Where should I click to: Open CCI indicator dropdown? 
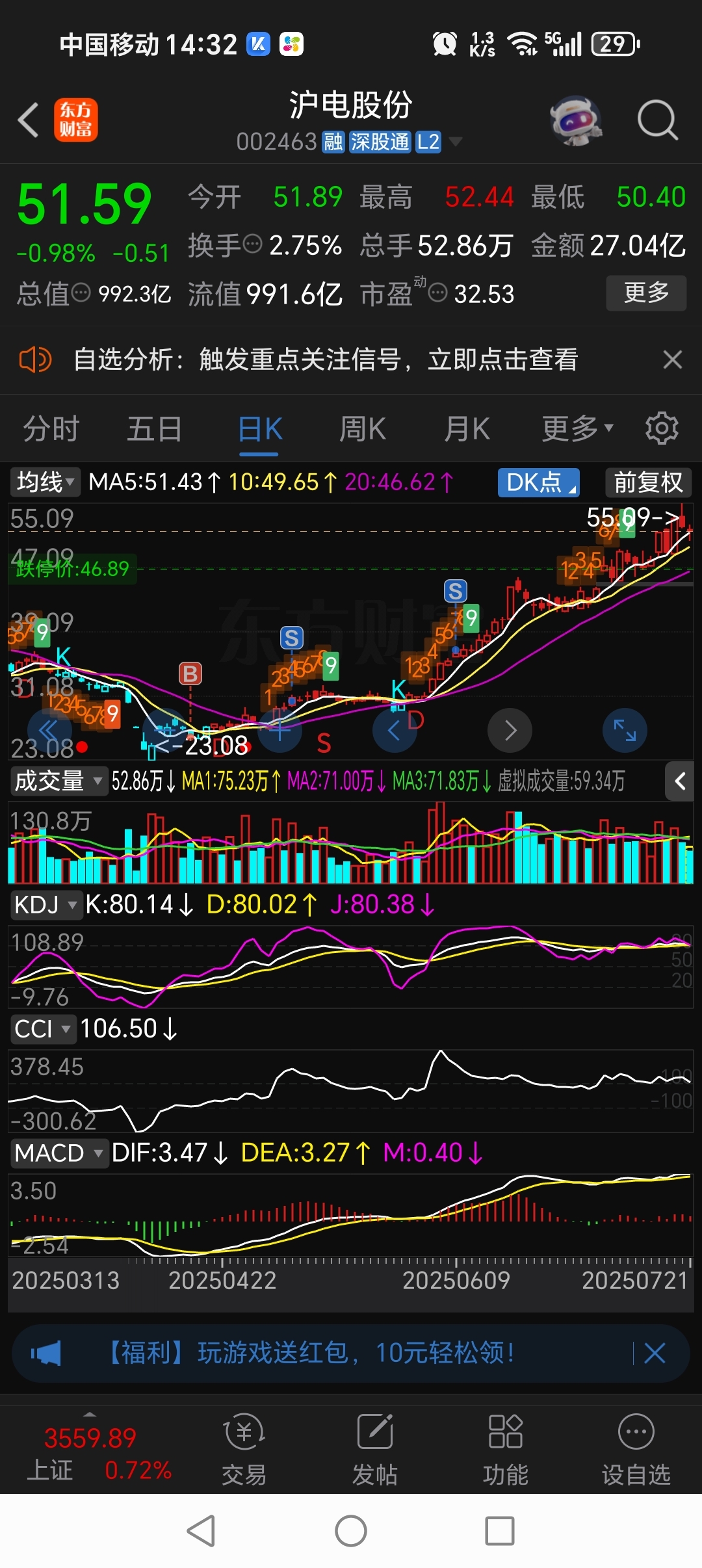point(42,1029)
